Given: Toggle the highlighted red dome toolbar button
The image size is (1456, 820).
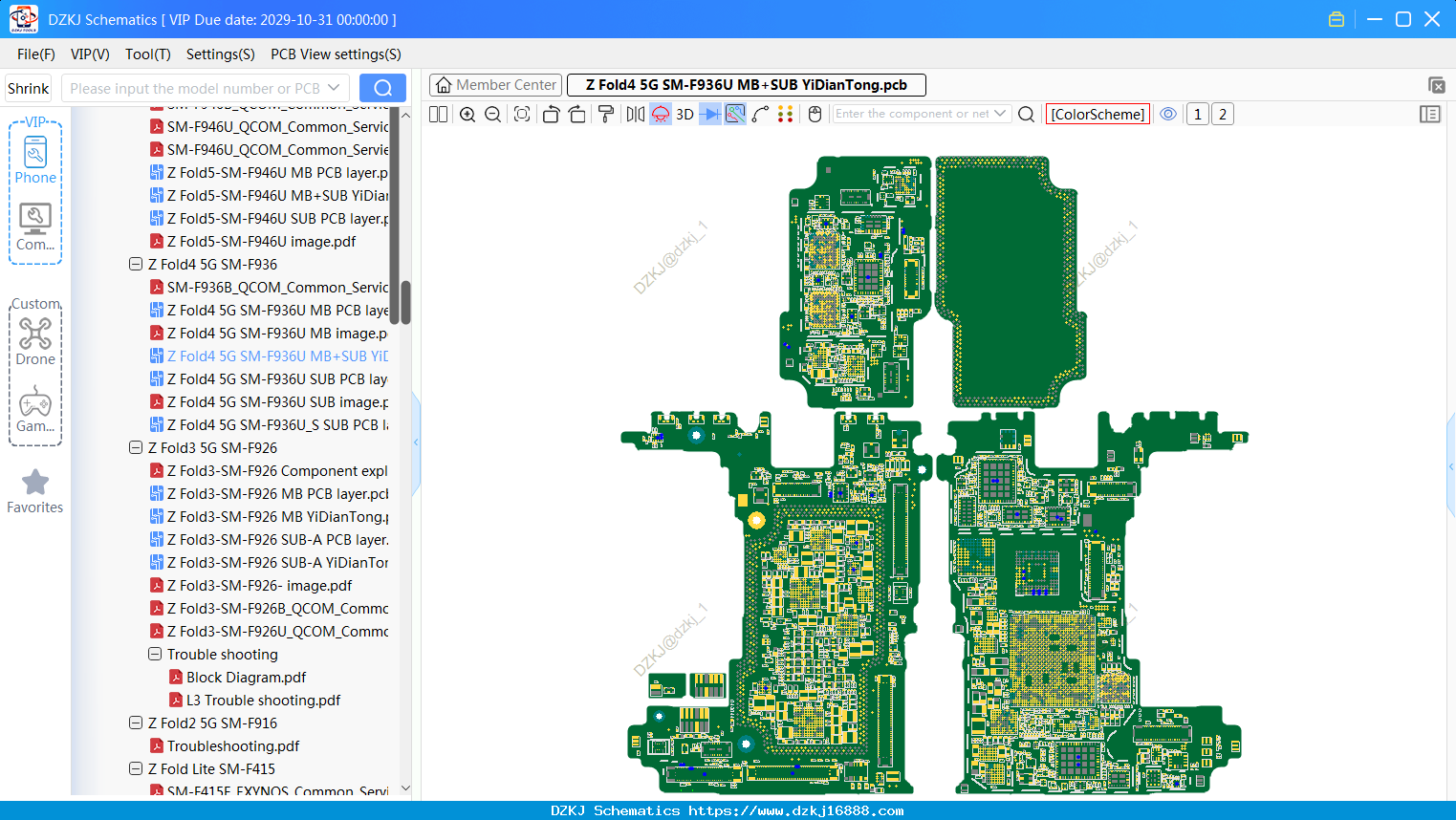Looking at the screenshot, I should 661,115.
